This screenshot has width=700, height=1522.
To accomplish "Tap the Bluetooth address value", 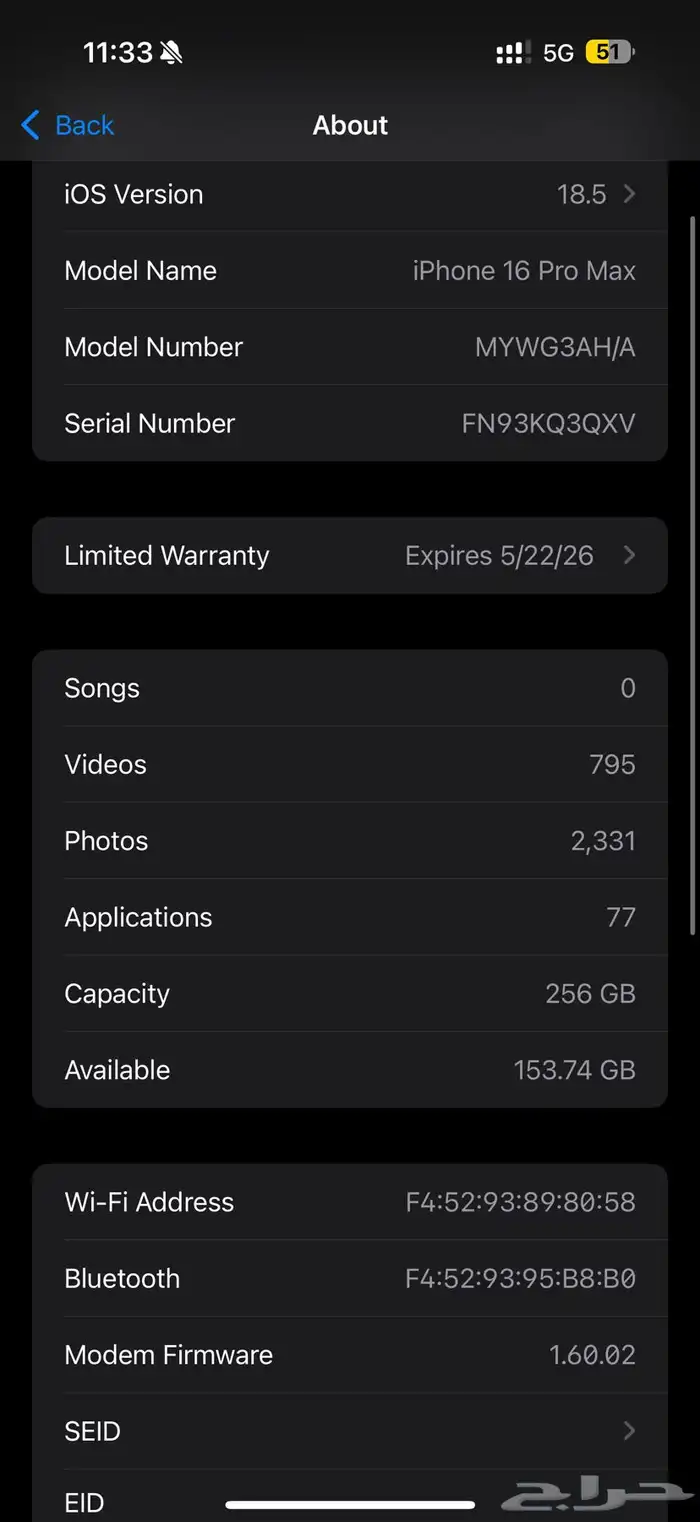I will pos(520,1278).
